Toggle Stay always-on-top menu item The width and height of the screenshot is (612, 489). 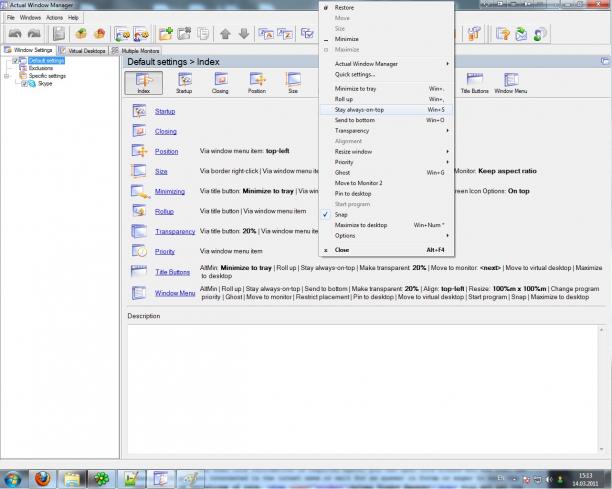point(387,110)
